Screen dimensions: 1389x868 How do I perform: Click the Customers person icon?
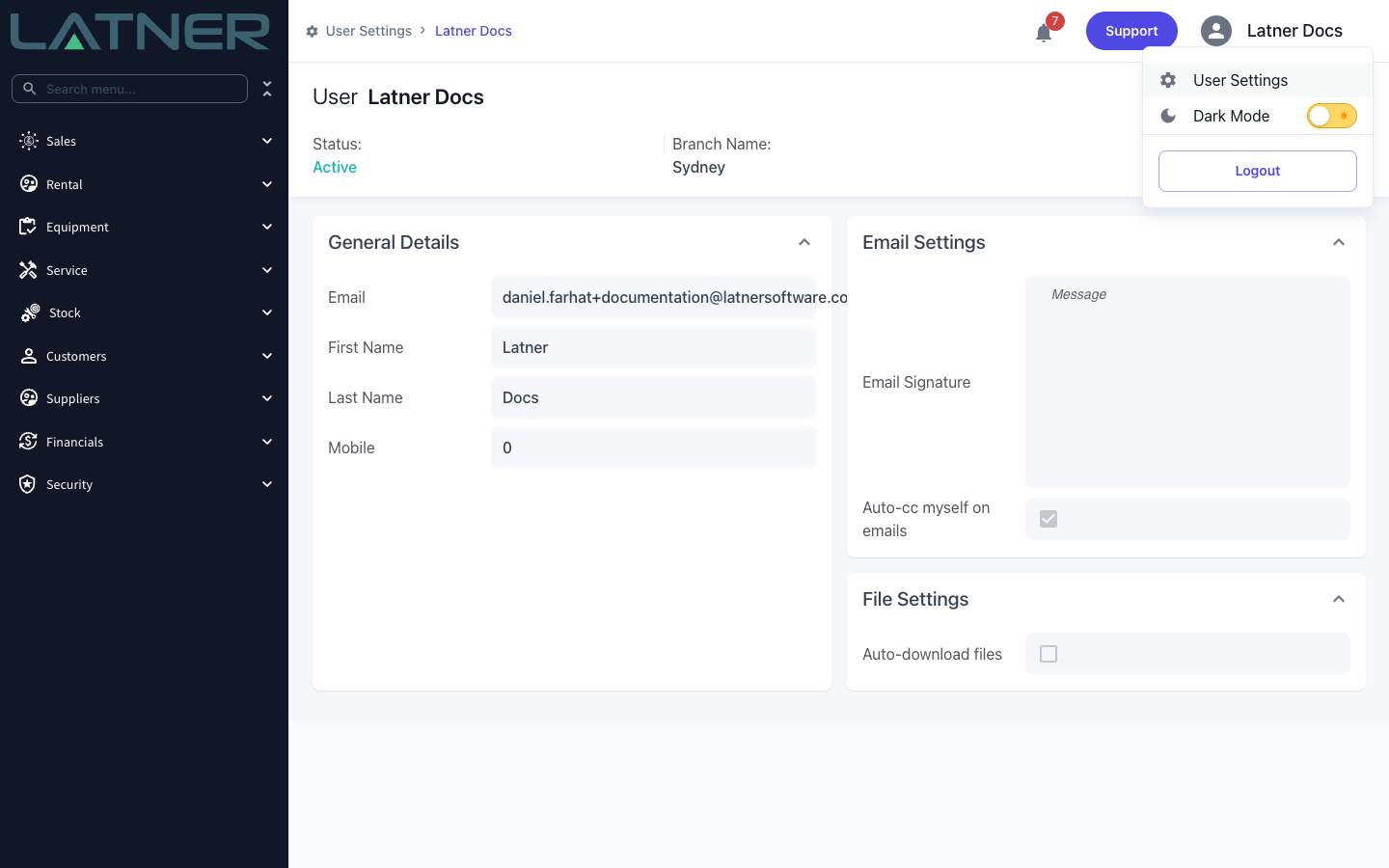click(x=29, y=356)
